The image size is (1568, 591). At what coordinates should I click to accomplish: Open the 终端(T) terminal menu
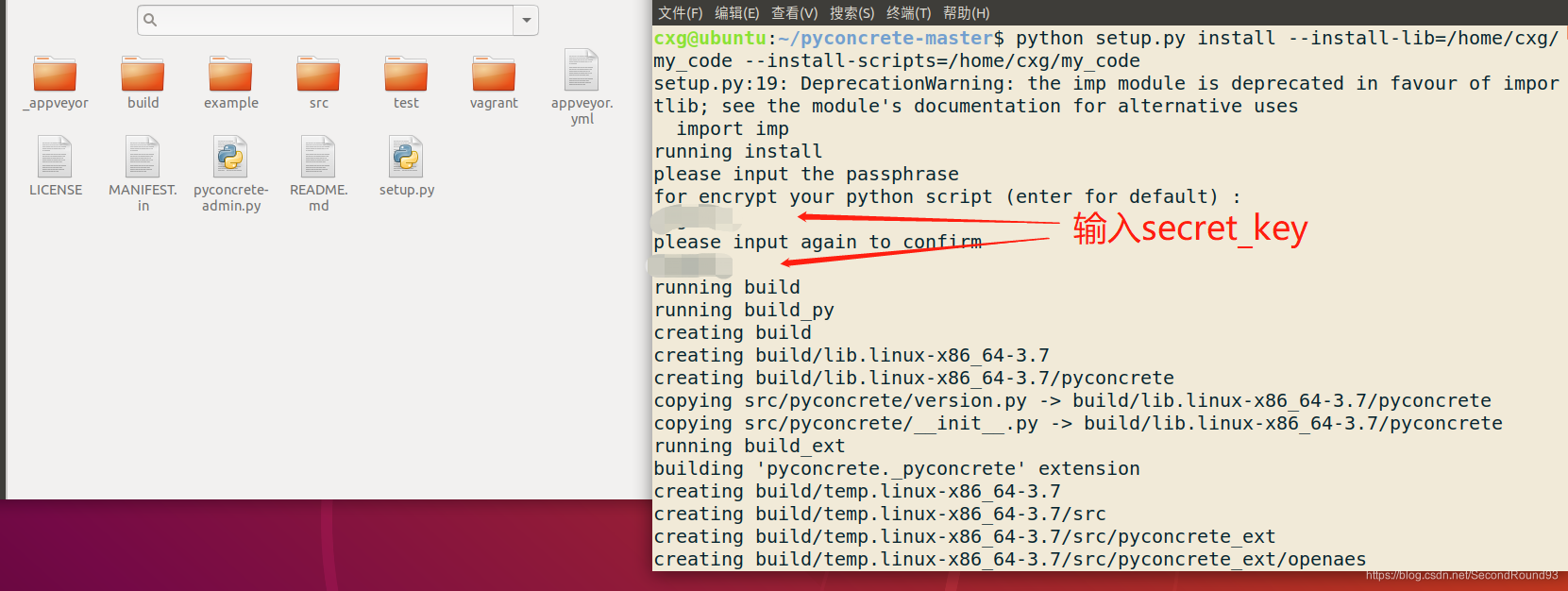pyautogui.click(x=908, y=13)
